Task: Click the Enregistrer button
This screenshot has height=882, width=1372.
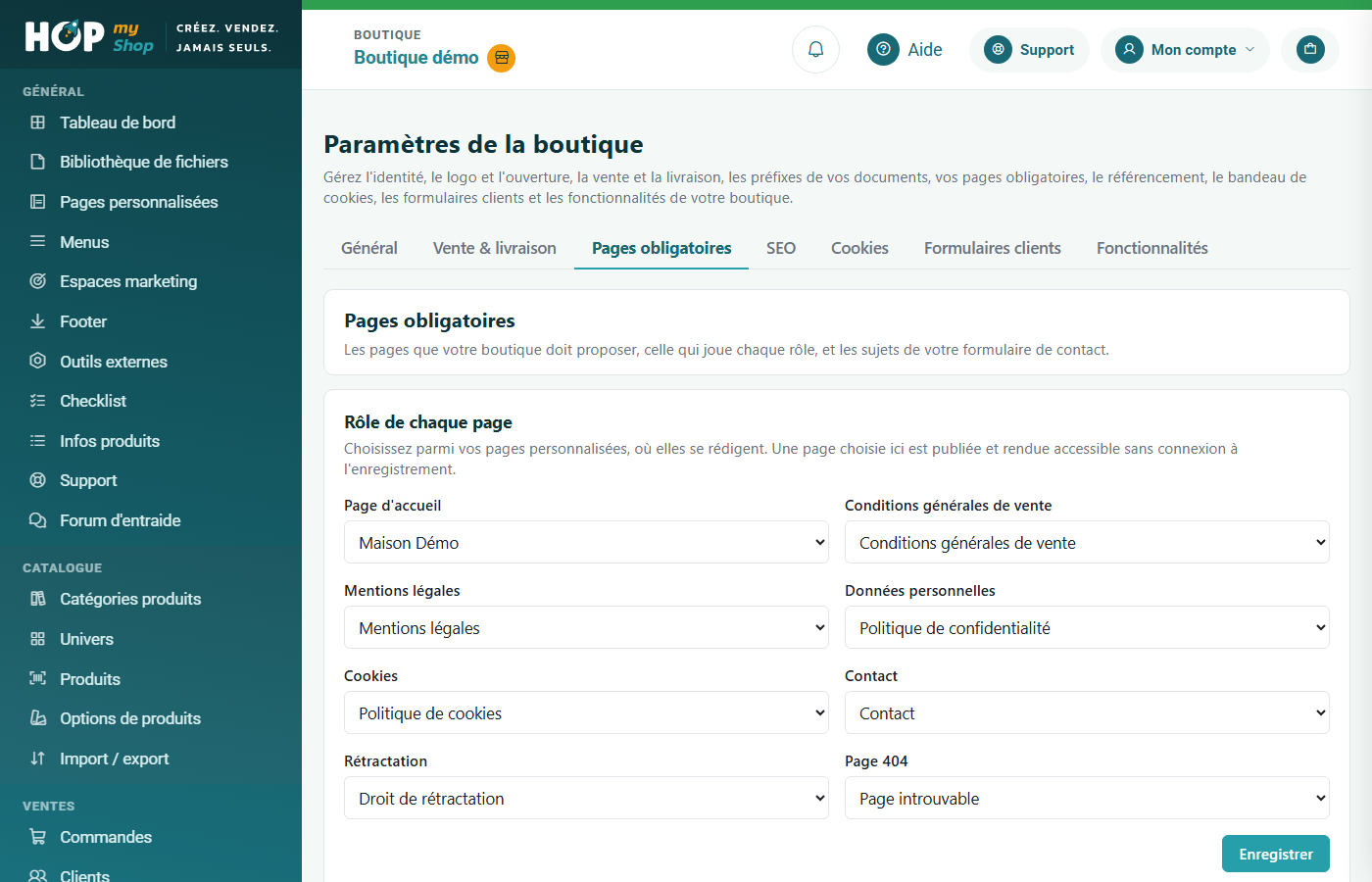Action: [x=1276, y=854]
